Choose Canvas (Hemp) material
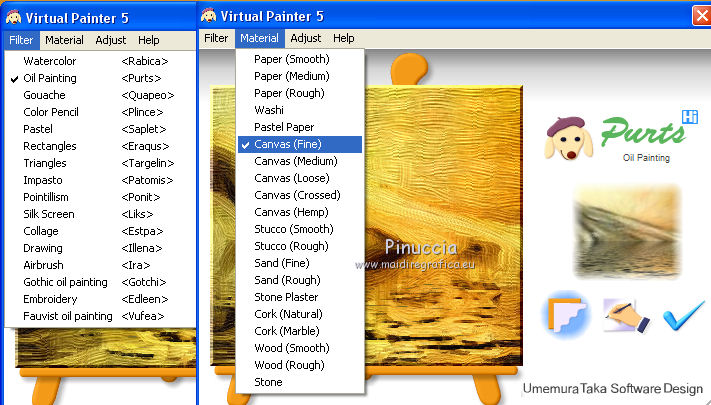Screen dimensions: 711x405 click(300, 212)
